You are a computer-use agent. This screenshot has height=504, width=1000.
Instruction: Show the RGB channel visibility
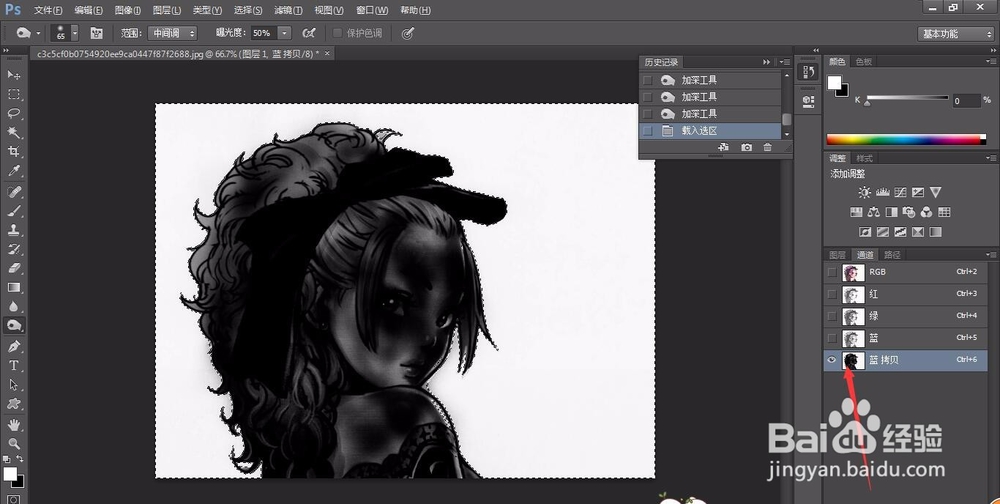point(832,272)
